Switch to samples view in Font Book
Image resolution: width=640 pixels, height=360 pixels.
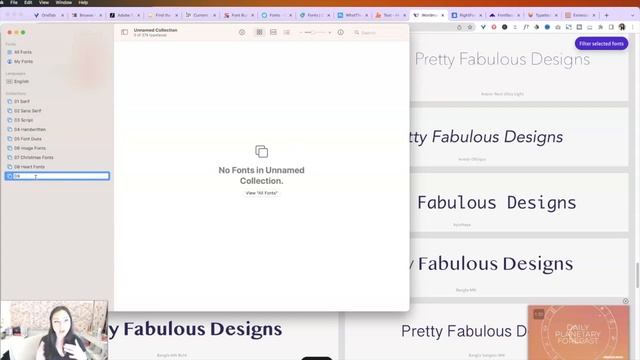click(x=273, y=32)
